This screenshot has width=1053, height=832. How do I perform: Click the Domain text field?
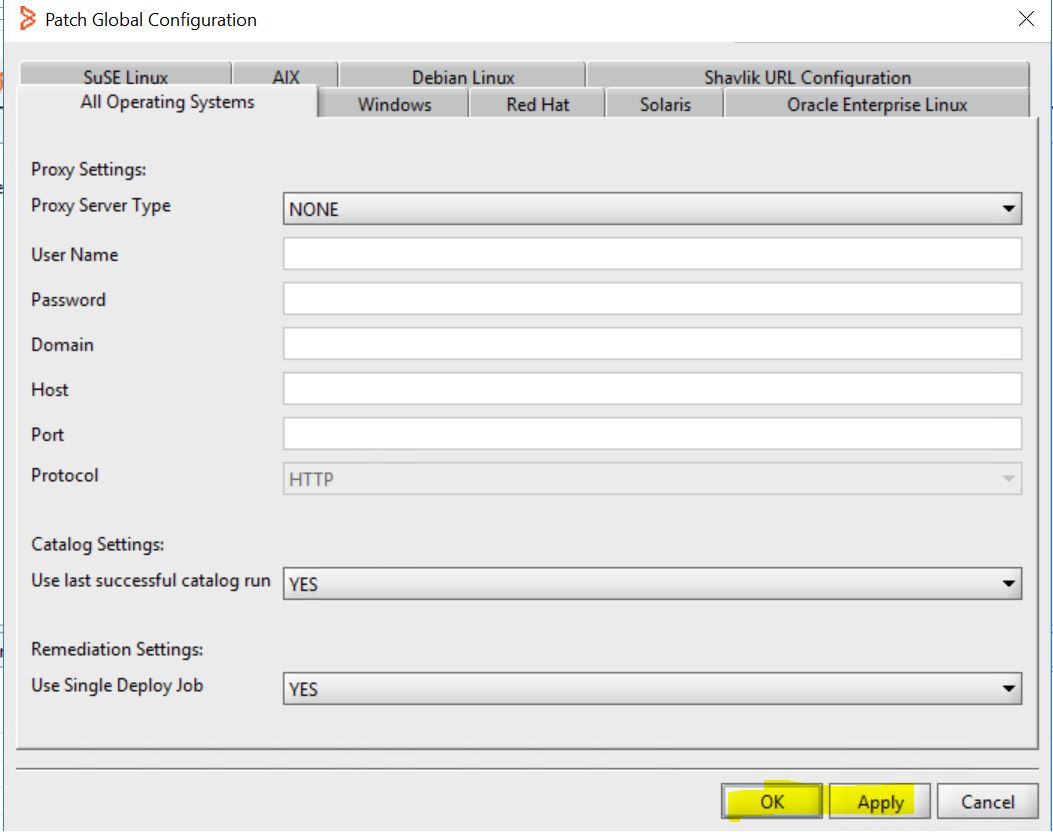pos(652,344)
